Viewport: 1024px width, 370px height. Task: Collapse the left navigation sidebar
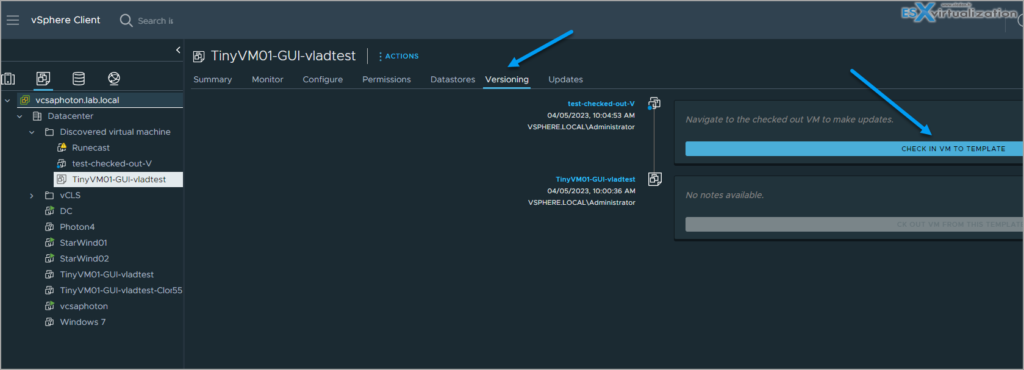178,50
